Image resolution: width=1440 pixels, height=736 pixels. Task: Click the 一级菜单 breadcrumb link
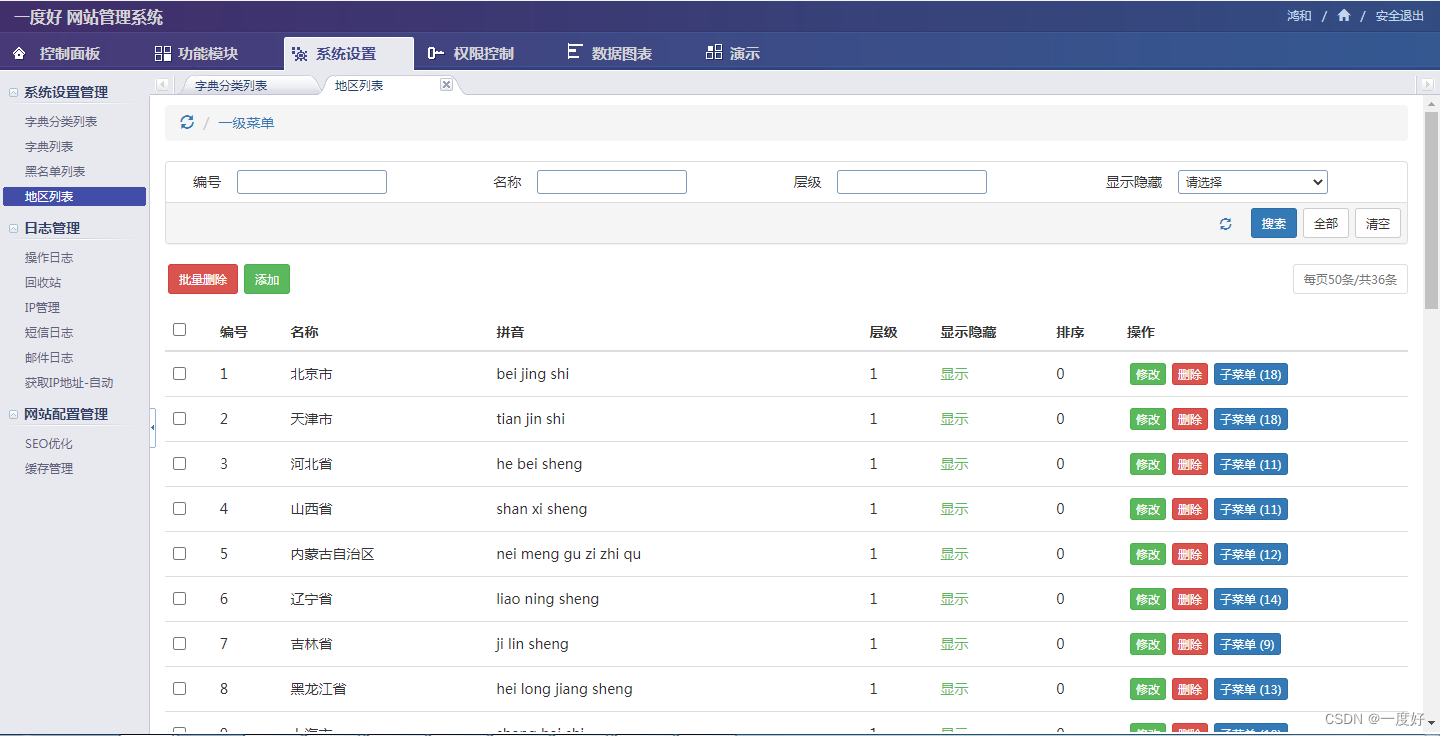pyautogui.click(x=246, y=123)
